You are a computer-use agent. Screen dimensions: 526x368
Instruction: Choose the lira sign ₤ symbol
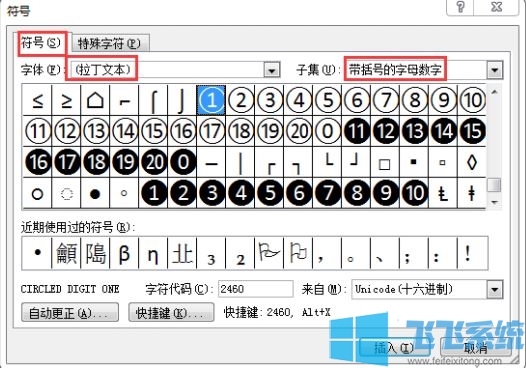[x=443, y=193]
